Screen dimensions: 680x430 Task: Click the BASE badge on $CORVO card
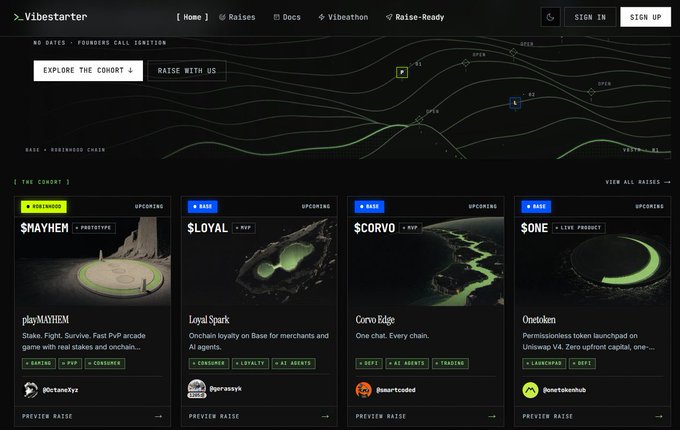click(x=369, y=207)
